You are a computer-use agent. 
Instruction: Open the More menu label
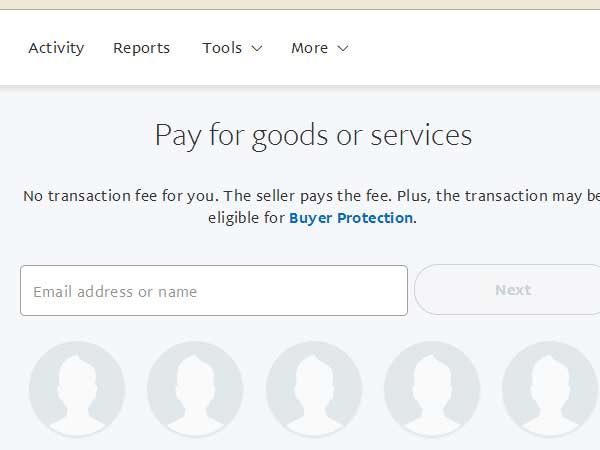[309, 48]
